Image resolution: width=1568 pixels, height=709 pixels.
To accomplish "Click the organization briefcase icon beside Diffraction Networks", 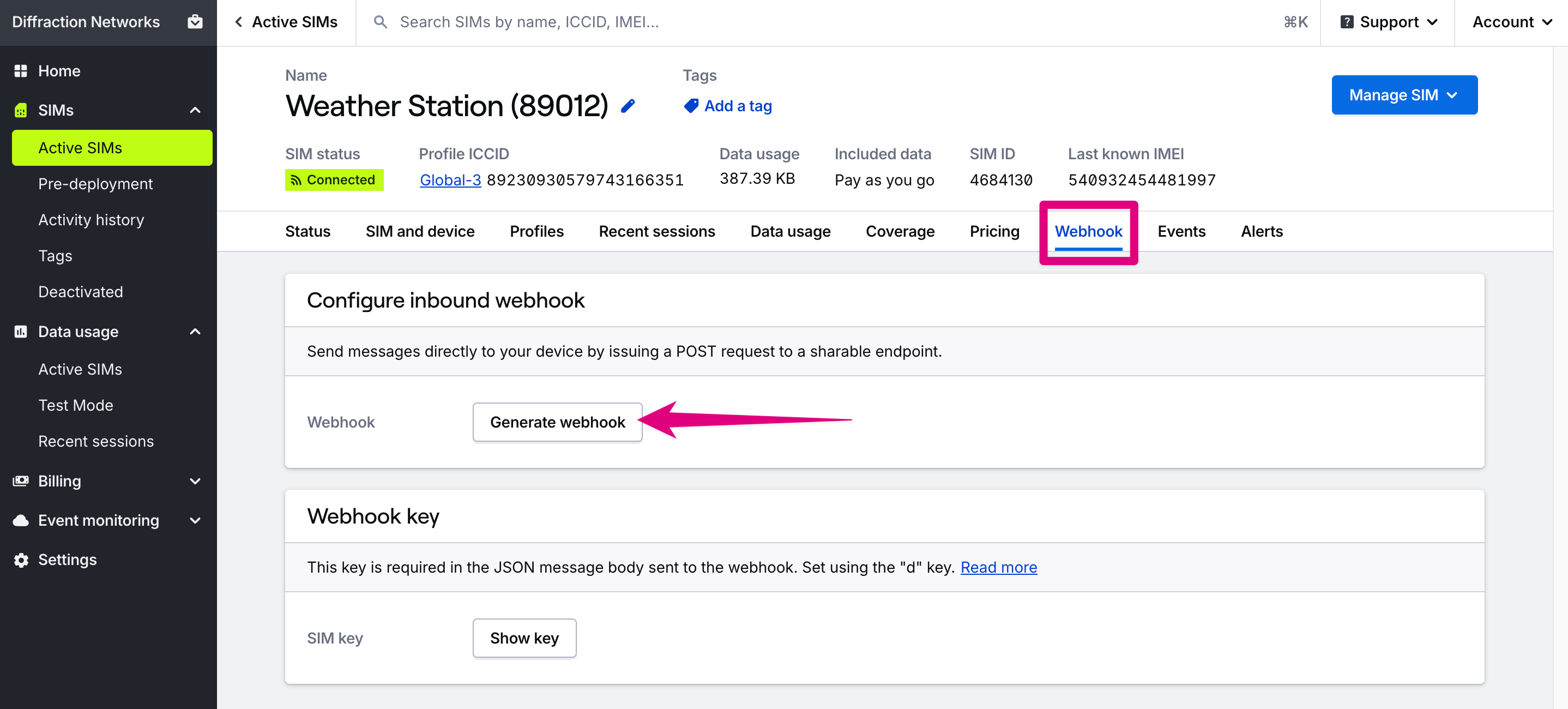I will click(x=195, y=22).
